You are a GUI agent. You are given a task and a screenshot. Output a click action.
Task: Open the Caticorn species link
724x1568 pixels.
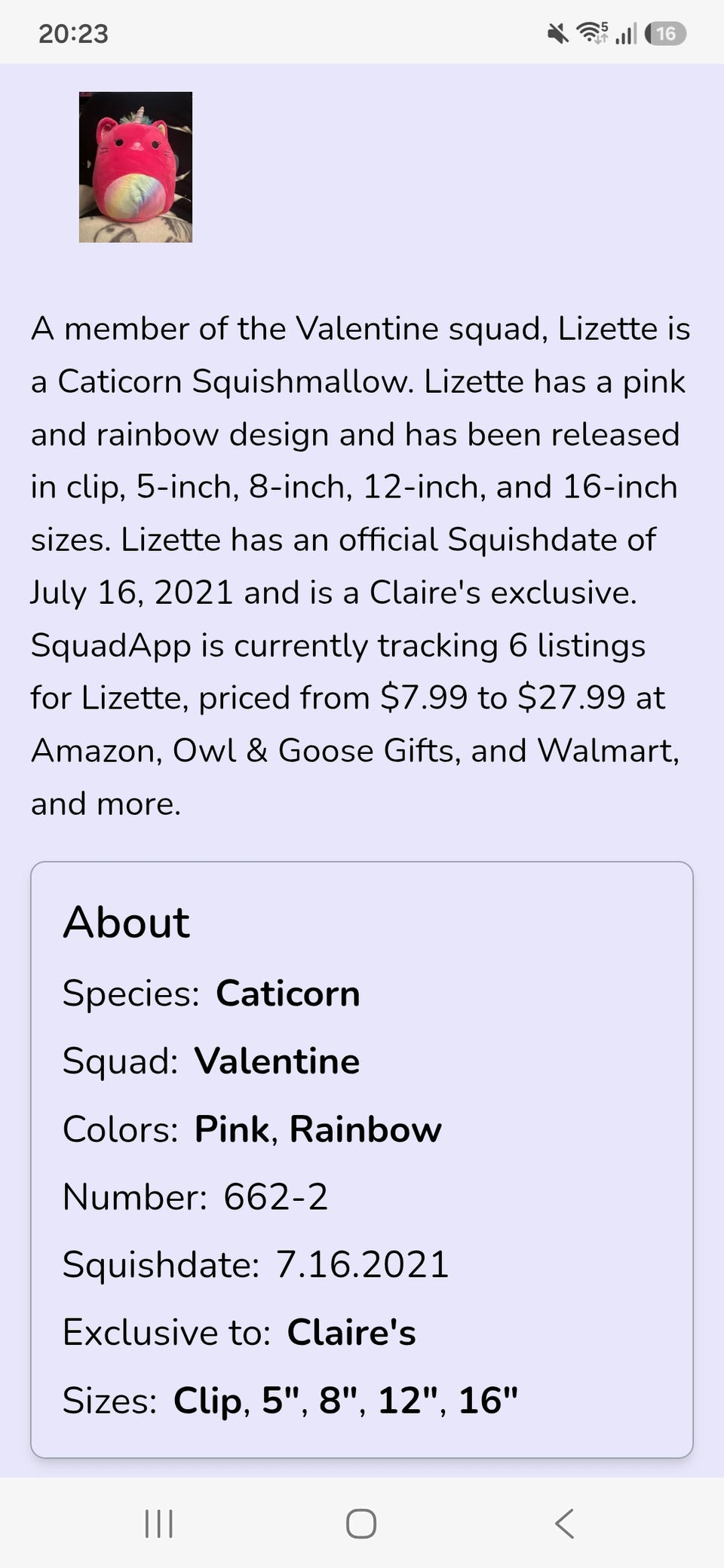coord(288,994)
